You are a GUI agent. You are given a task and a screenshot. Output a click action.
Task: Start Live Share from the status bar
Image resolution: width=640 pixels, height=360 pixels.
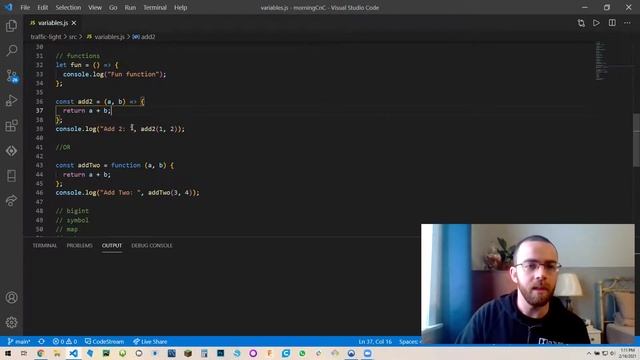tap(150, 341)
